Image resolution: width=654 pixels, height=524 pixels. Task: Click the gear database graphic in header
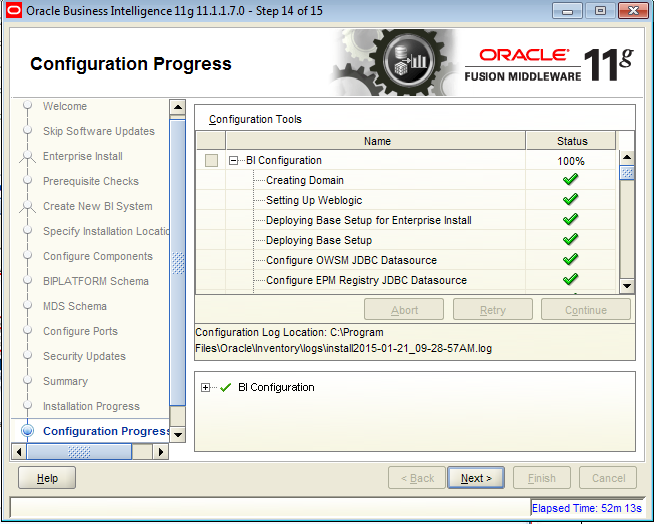tap(394, 63)
